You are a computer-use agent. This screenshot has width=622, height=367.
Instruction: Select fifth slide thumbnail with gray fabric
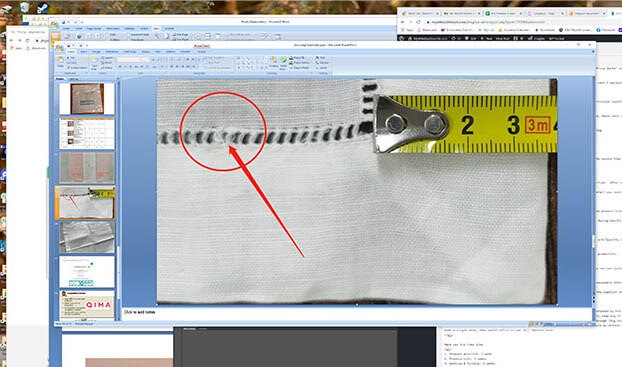(x=87, y=237)
